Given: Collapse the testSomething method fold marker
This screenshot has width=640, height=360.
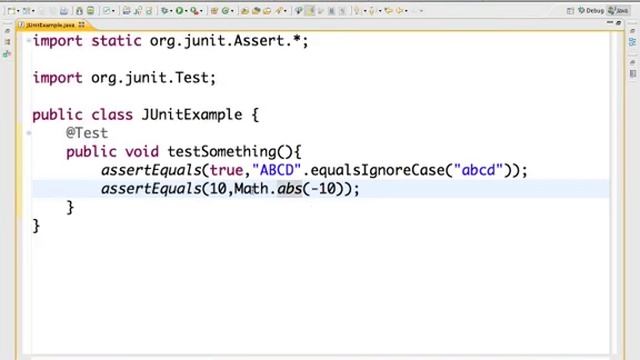Looking at the screenshot, I should click(29, 133).
